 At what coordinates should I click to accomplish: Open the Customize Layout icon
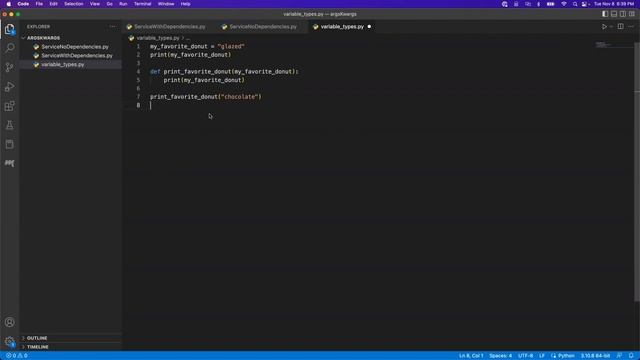pos(632,14)
